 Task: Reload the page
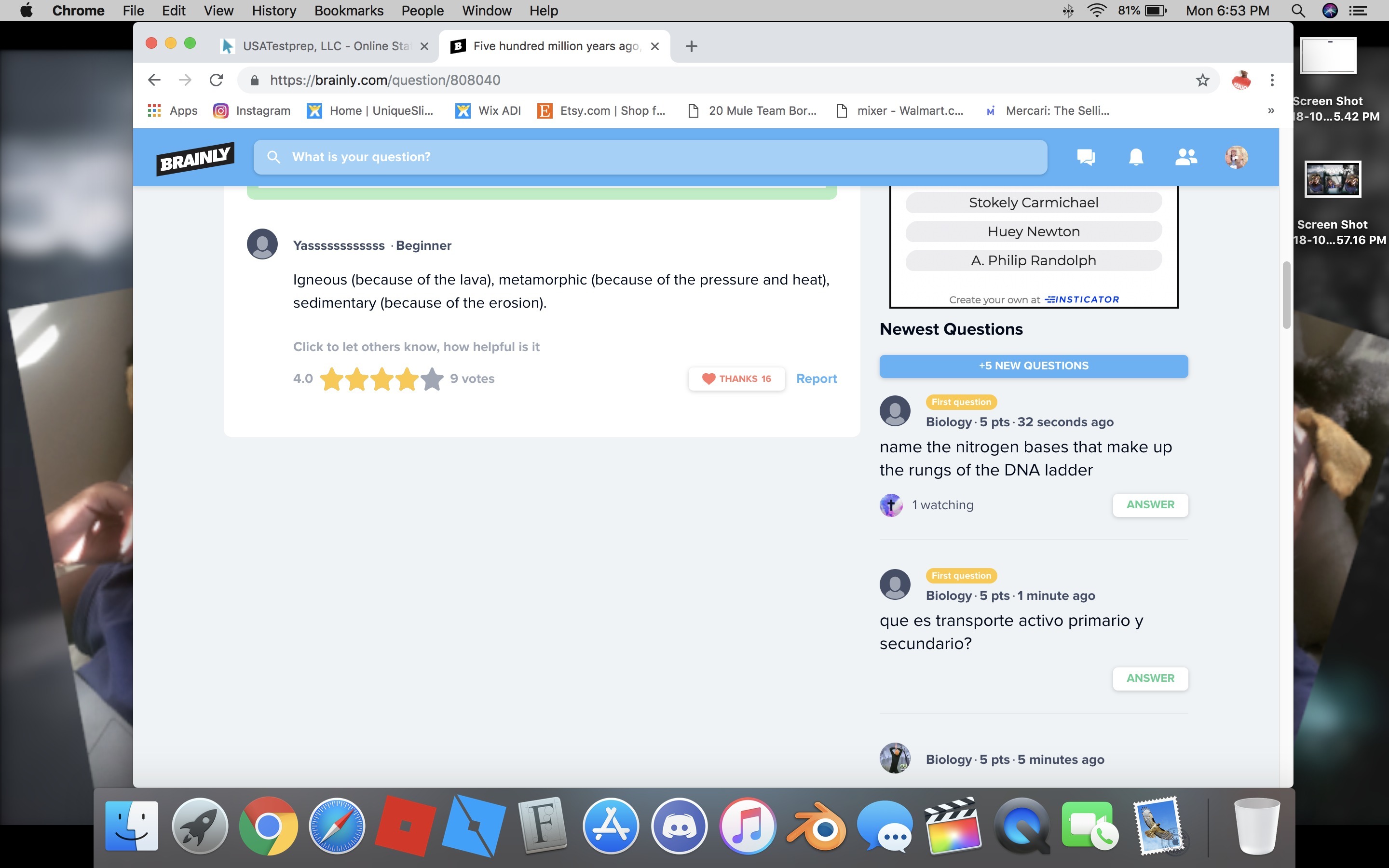coord(217,81)
